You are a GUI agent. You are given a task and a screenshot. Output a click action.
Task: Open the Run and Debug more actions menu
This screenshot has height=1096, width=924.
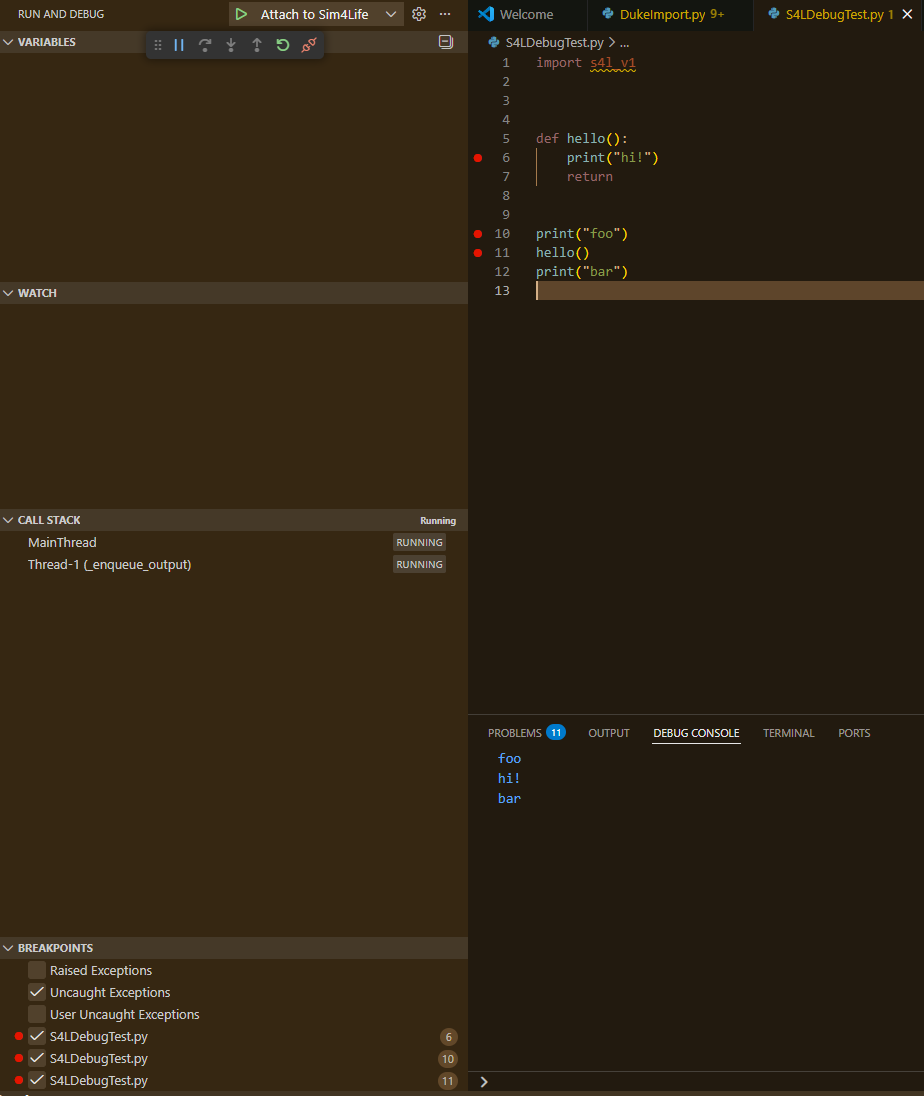point(446,14)
